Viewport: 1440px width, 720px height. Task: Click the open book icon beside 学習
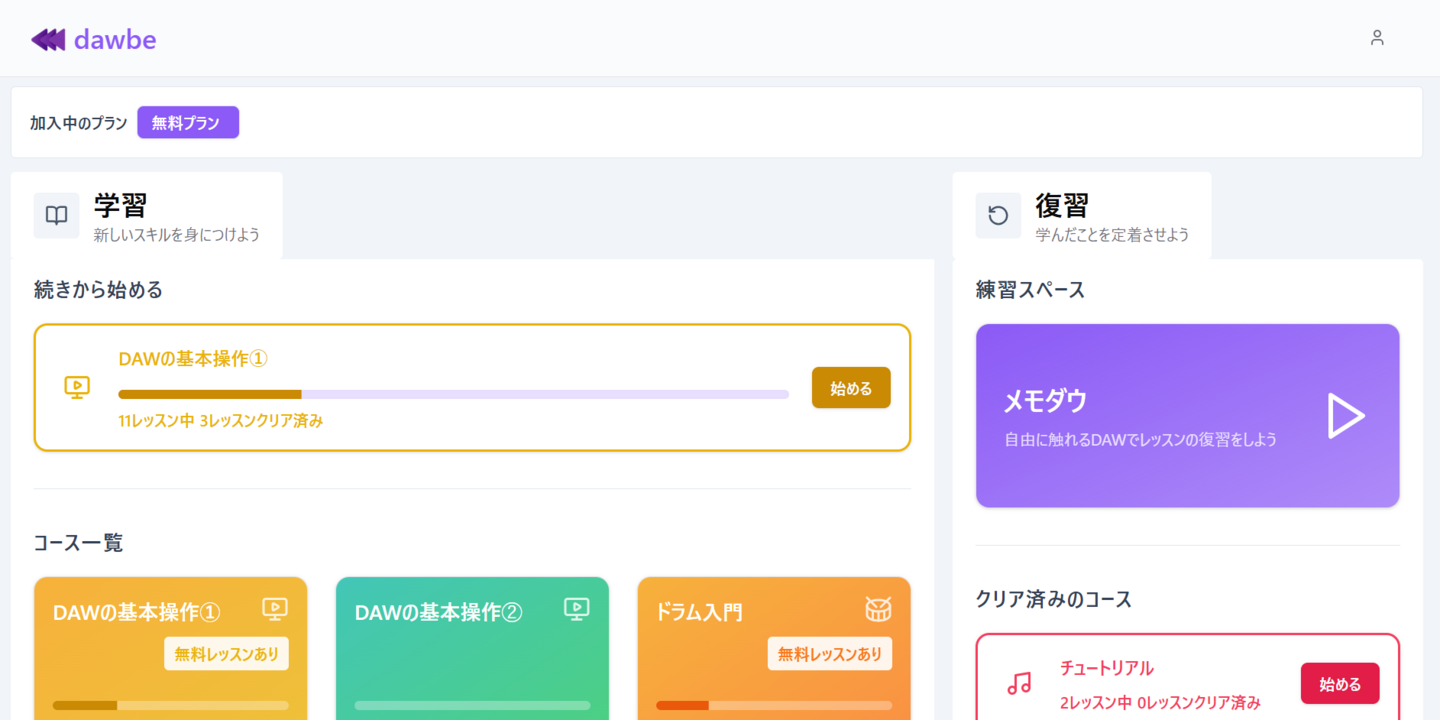tap(57, 215)
